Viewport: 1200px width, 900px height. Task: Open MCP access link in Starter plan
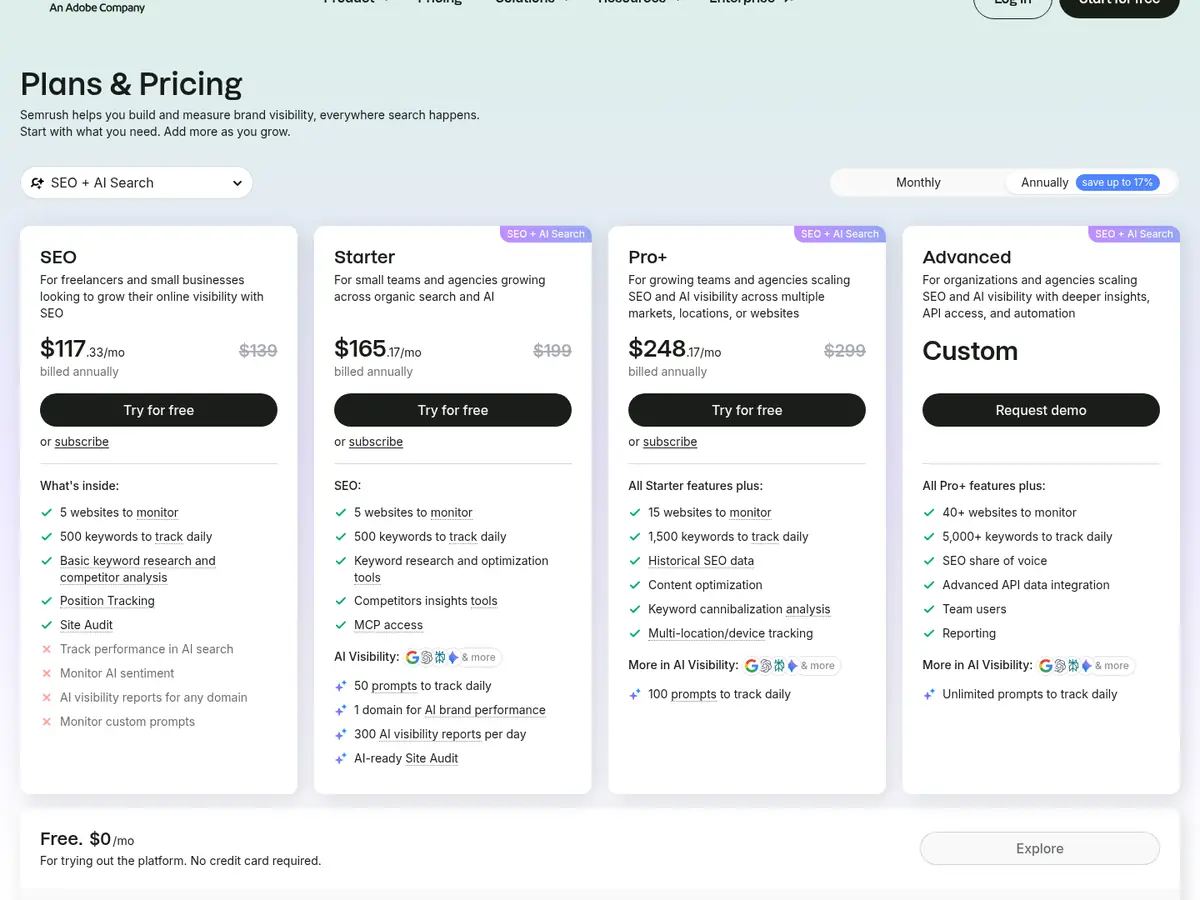tap(388, 625)
